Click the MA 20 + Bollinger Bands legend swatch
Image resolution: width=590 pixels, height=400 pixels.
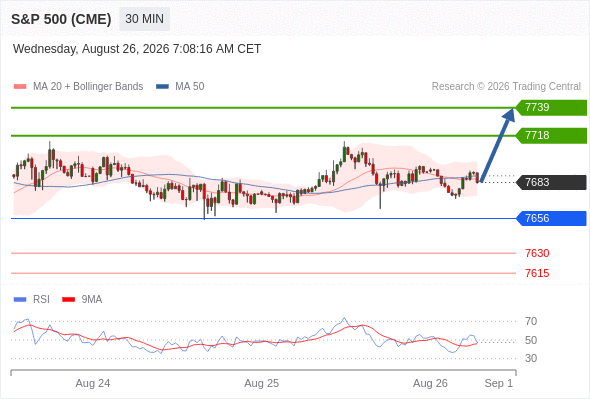[20, 87]
